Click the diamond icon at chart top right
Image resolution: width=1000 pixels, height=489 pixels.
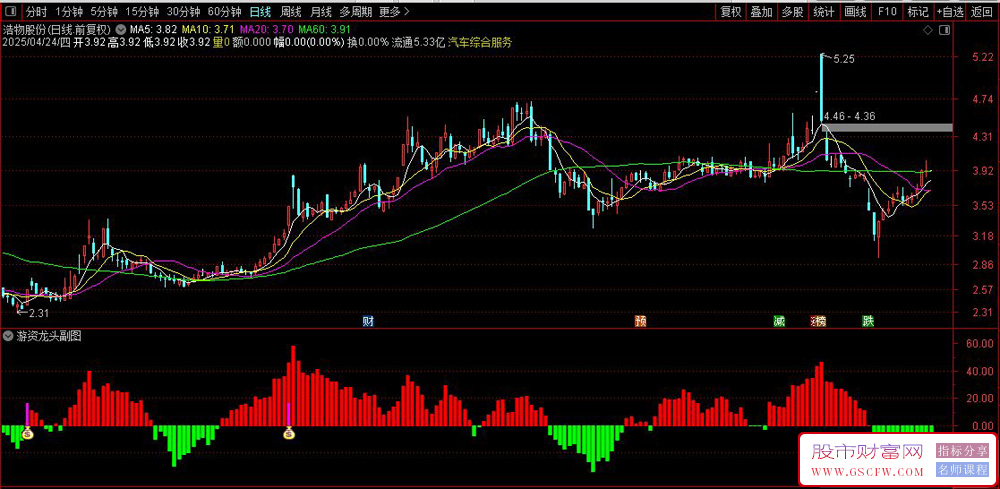point(929,30)
